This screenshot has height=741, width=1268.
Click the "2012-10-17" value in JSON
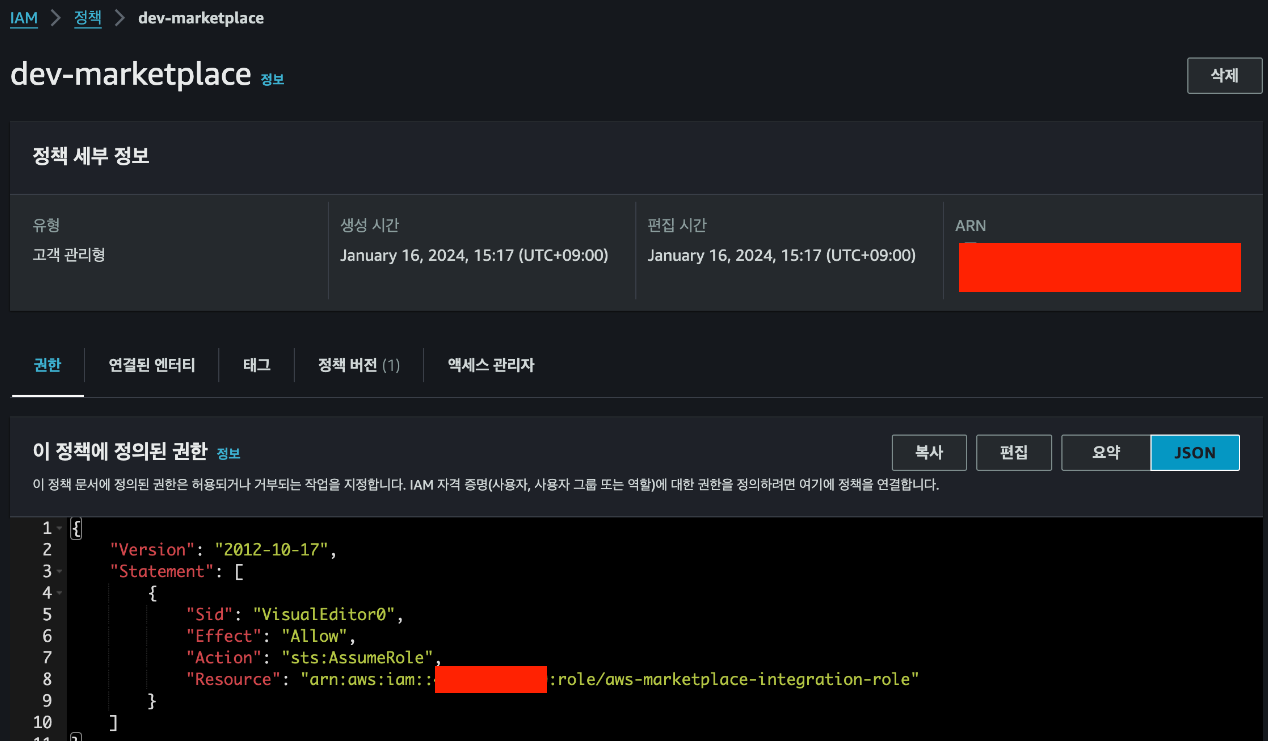(x=273, y=550)
